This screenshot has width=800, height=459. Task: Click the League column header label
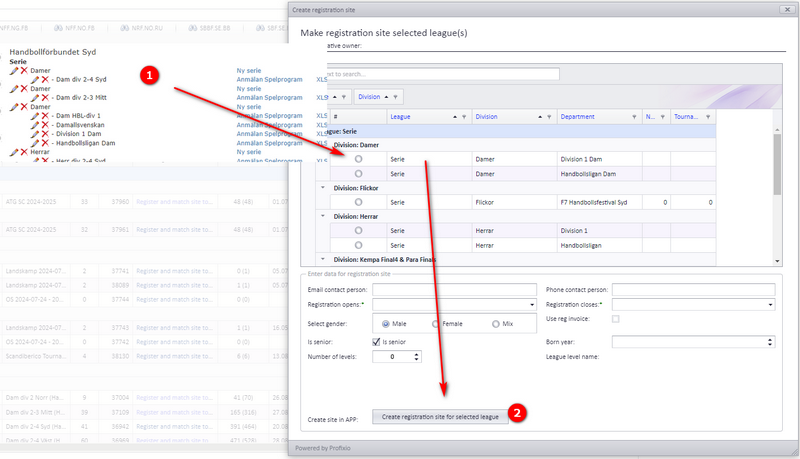click(x=401, y=117)
